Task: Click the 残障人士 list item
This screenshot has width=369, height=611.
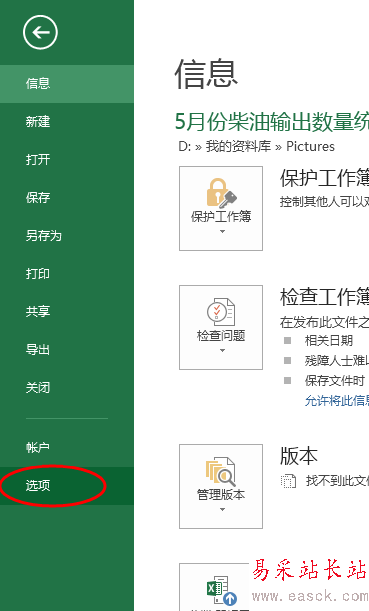Action: (337, 360)
